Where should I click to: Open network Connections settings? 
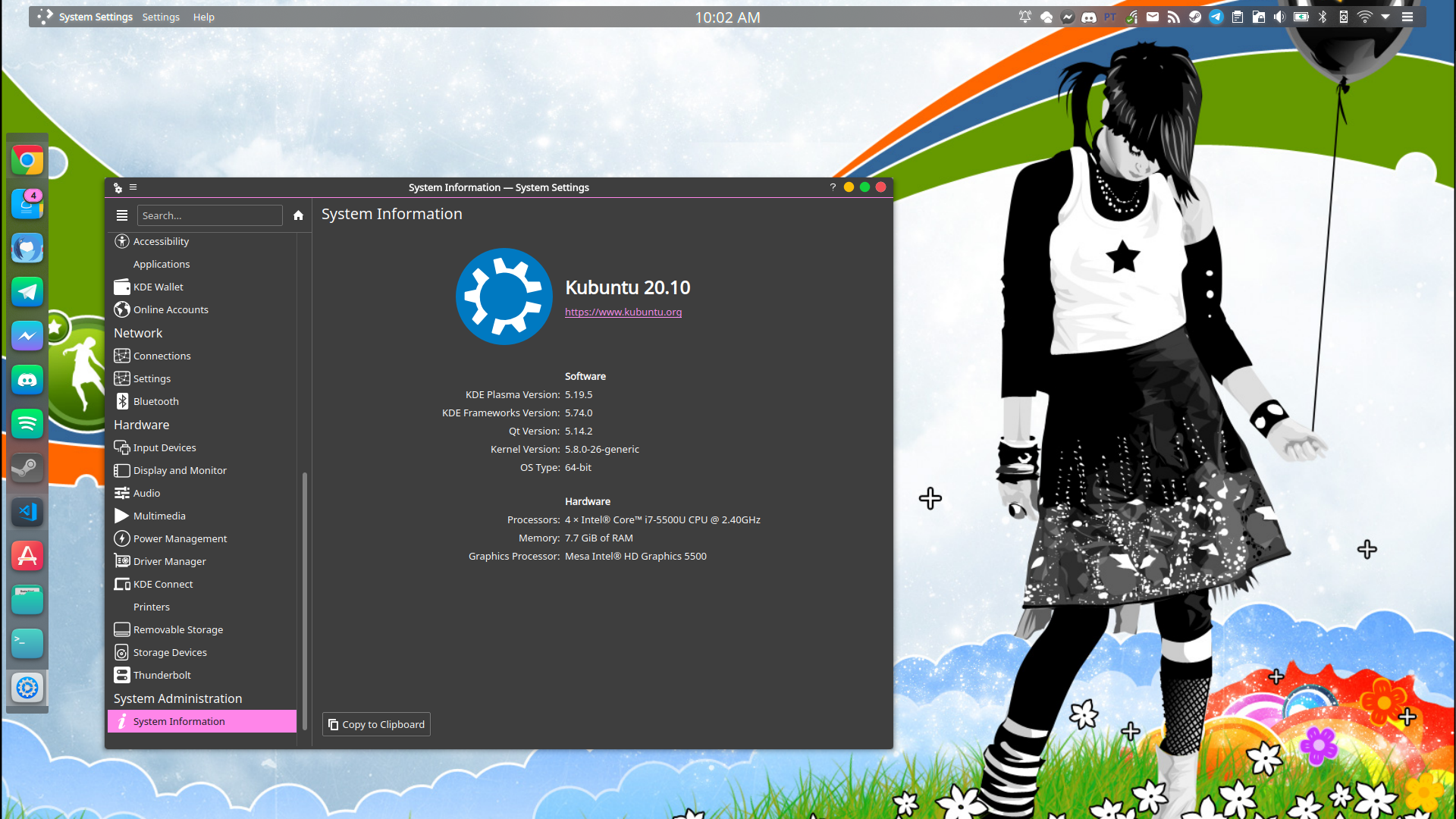202,356
